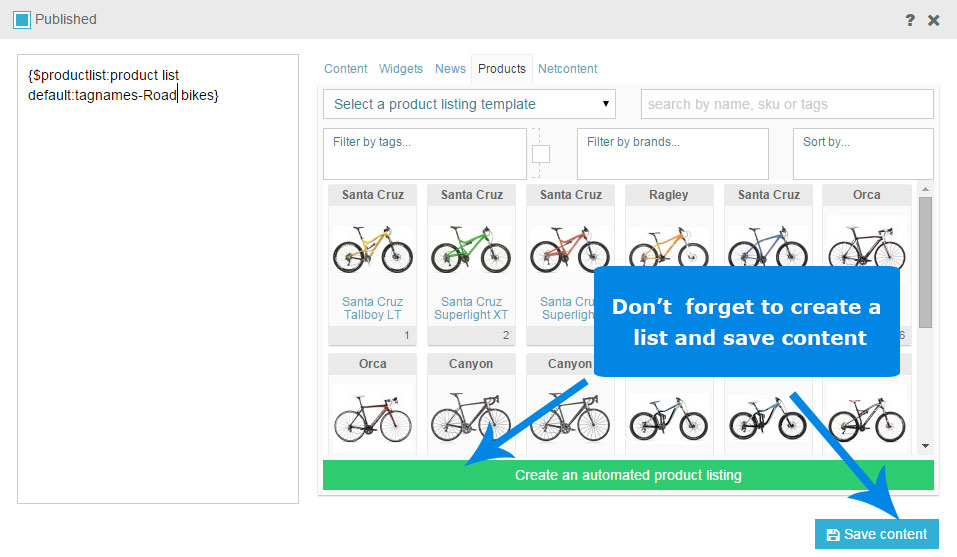Click number 1 under Tallboy LT
The height and width of the screenshot is (557, 957).
(x=406, y=335)
